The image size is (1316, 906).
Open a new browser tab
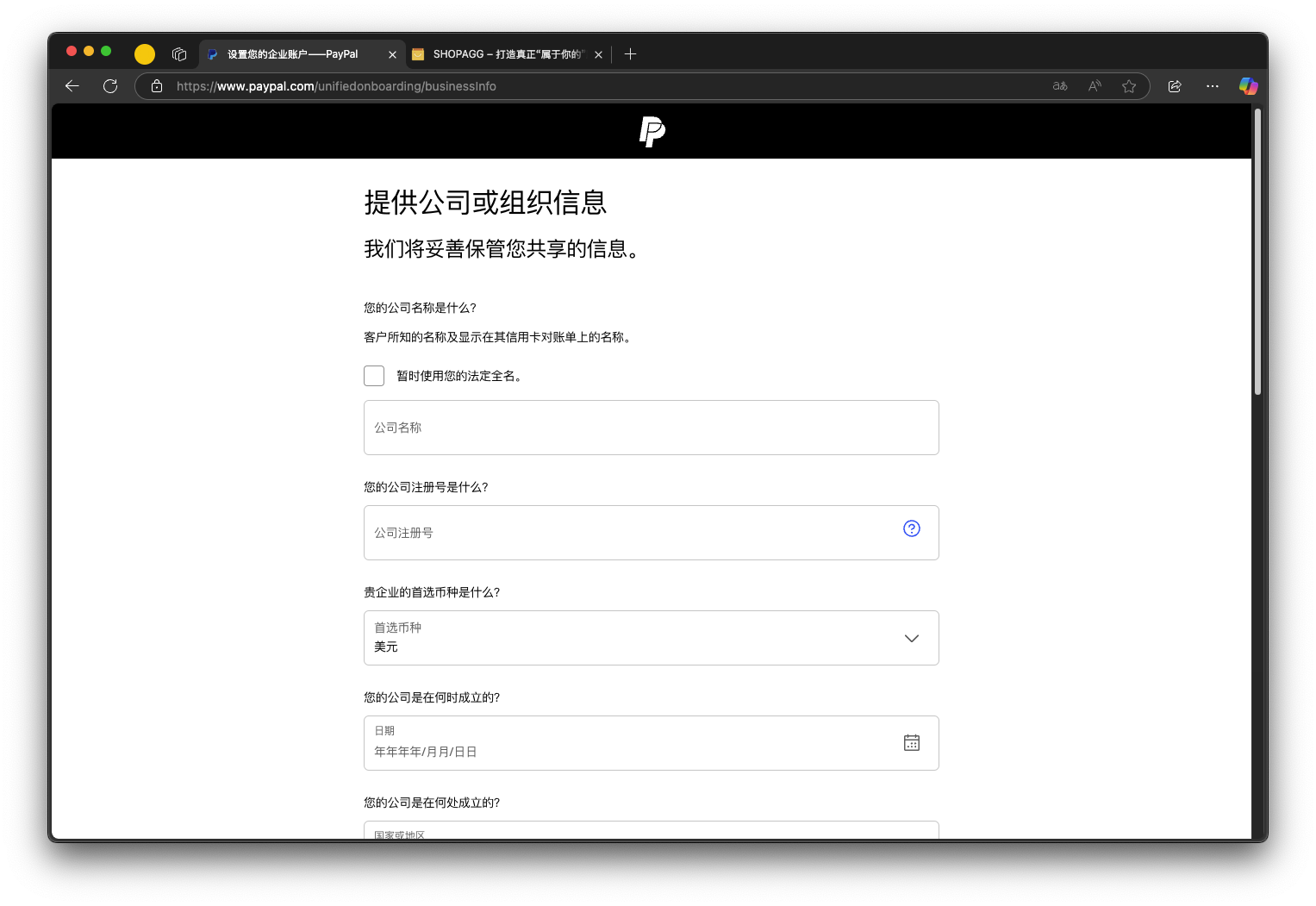630,54
